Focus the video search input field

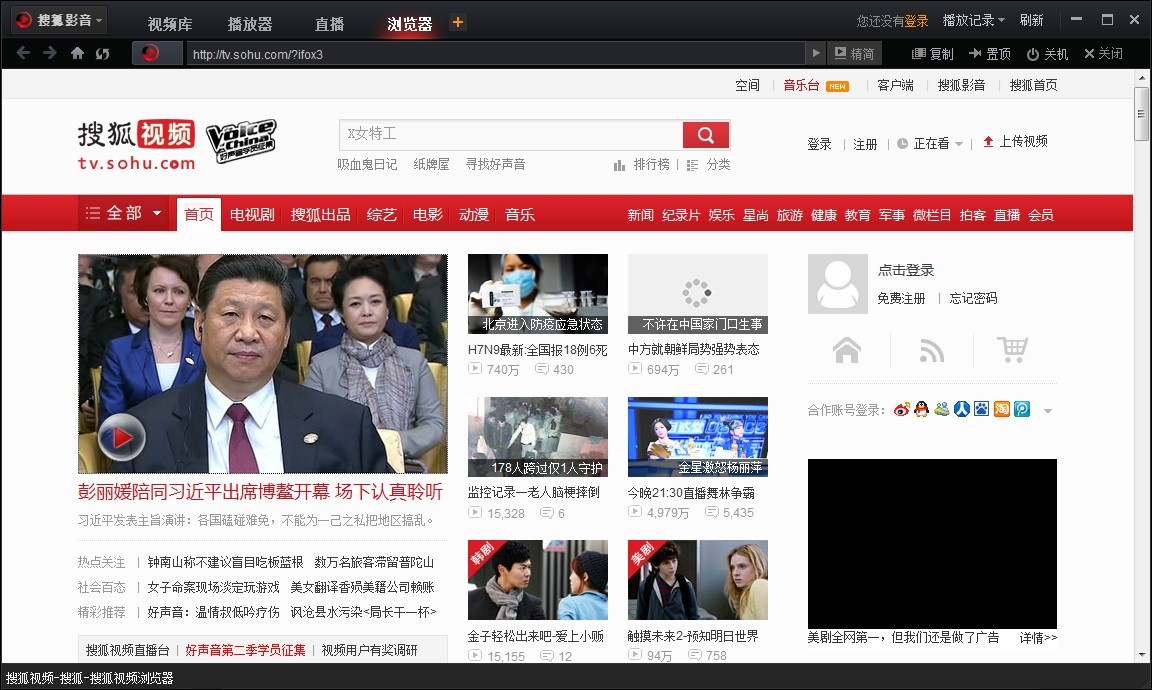click(511, 134)
